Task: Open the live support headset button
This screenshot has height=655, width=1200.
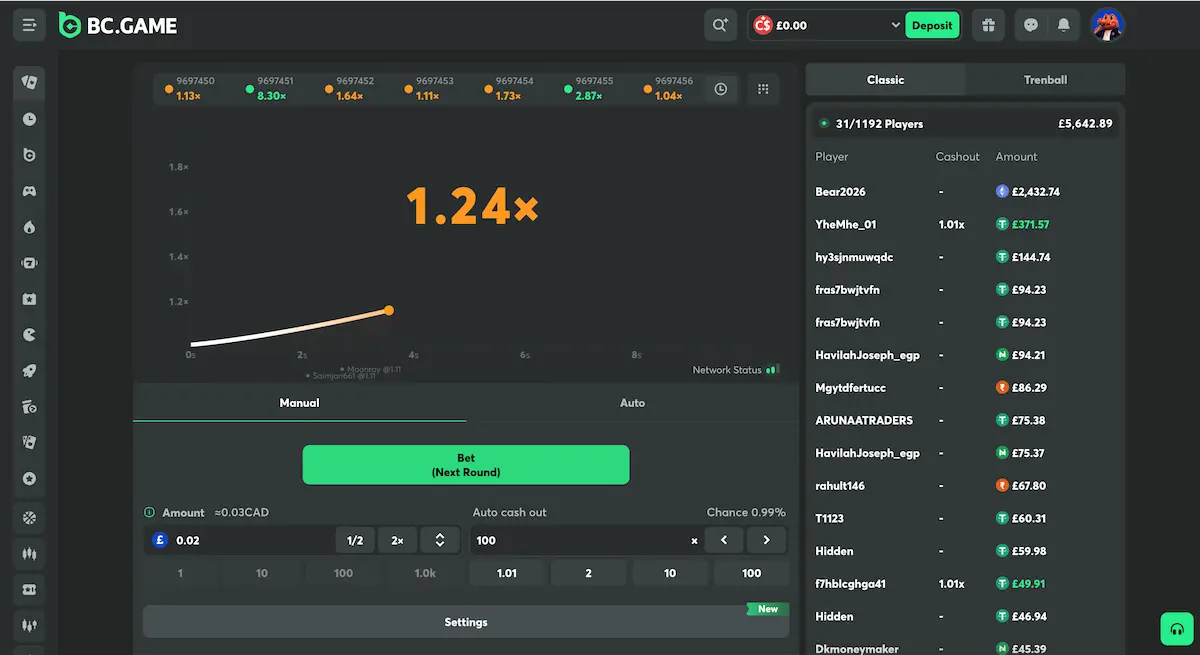Action: [1176, 629]
